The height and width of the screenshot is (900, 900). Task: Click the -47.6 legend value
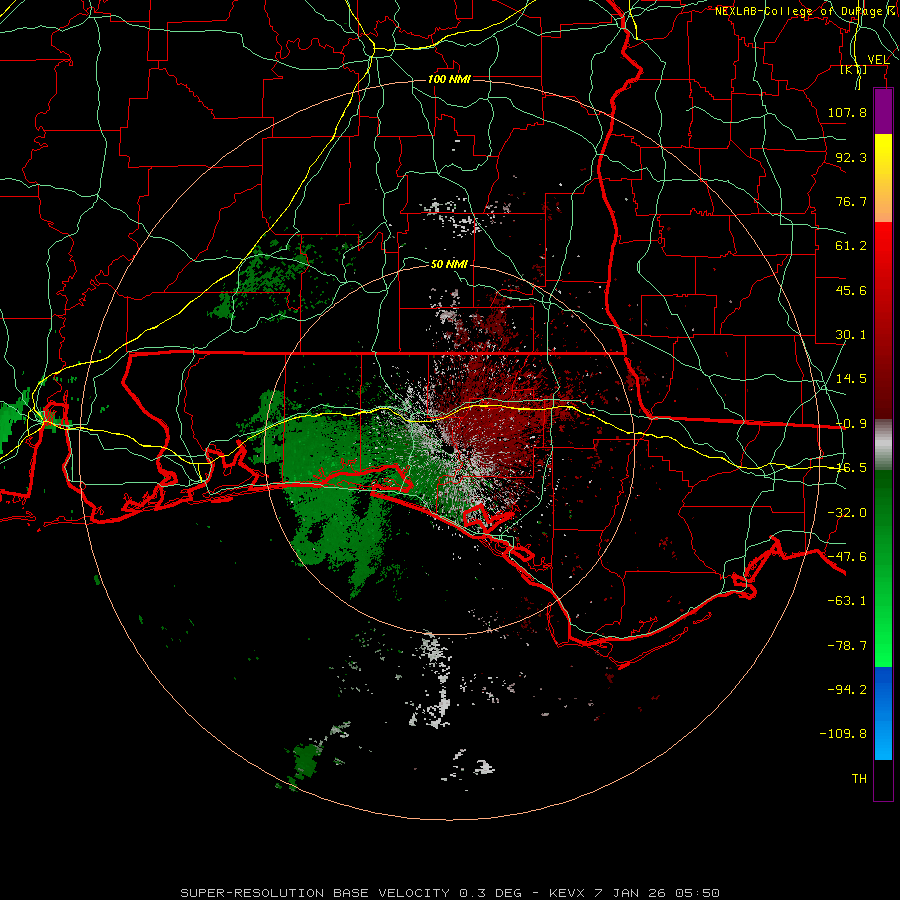click(x=847, y=557)
